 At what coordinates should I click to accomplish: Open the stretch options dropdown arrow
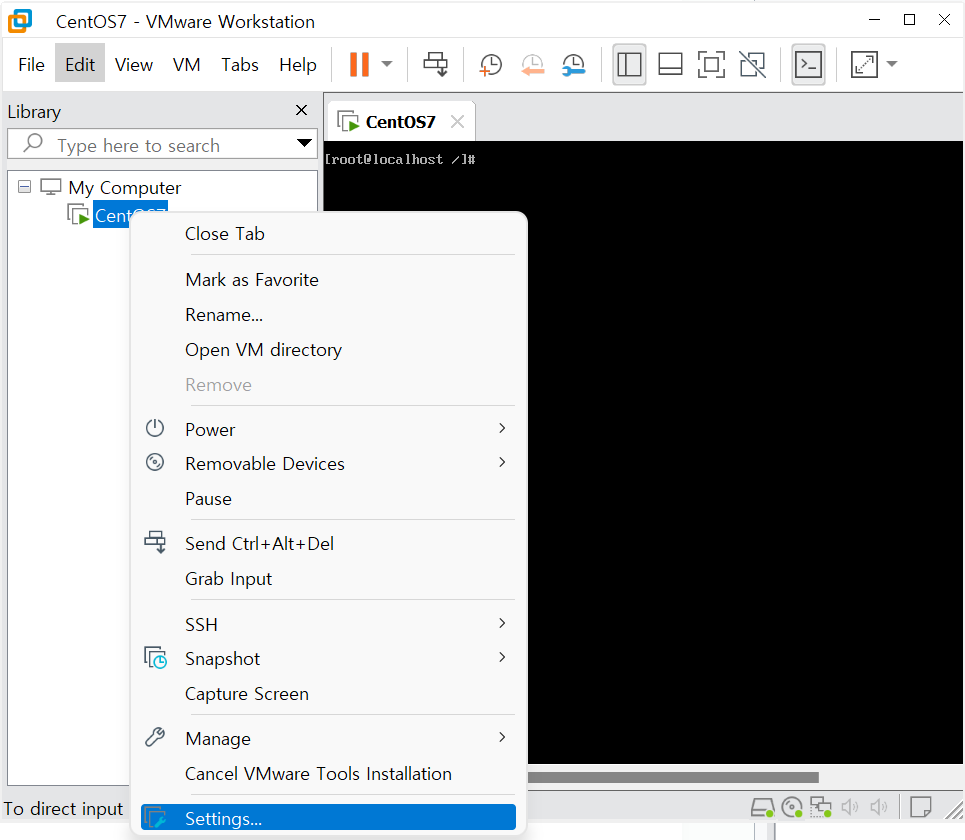coord(892,64)
